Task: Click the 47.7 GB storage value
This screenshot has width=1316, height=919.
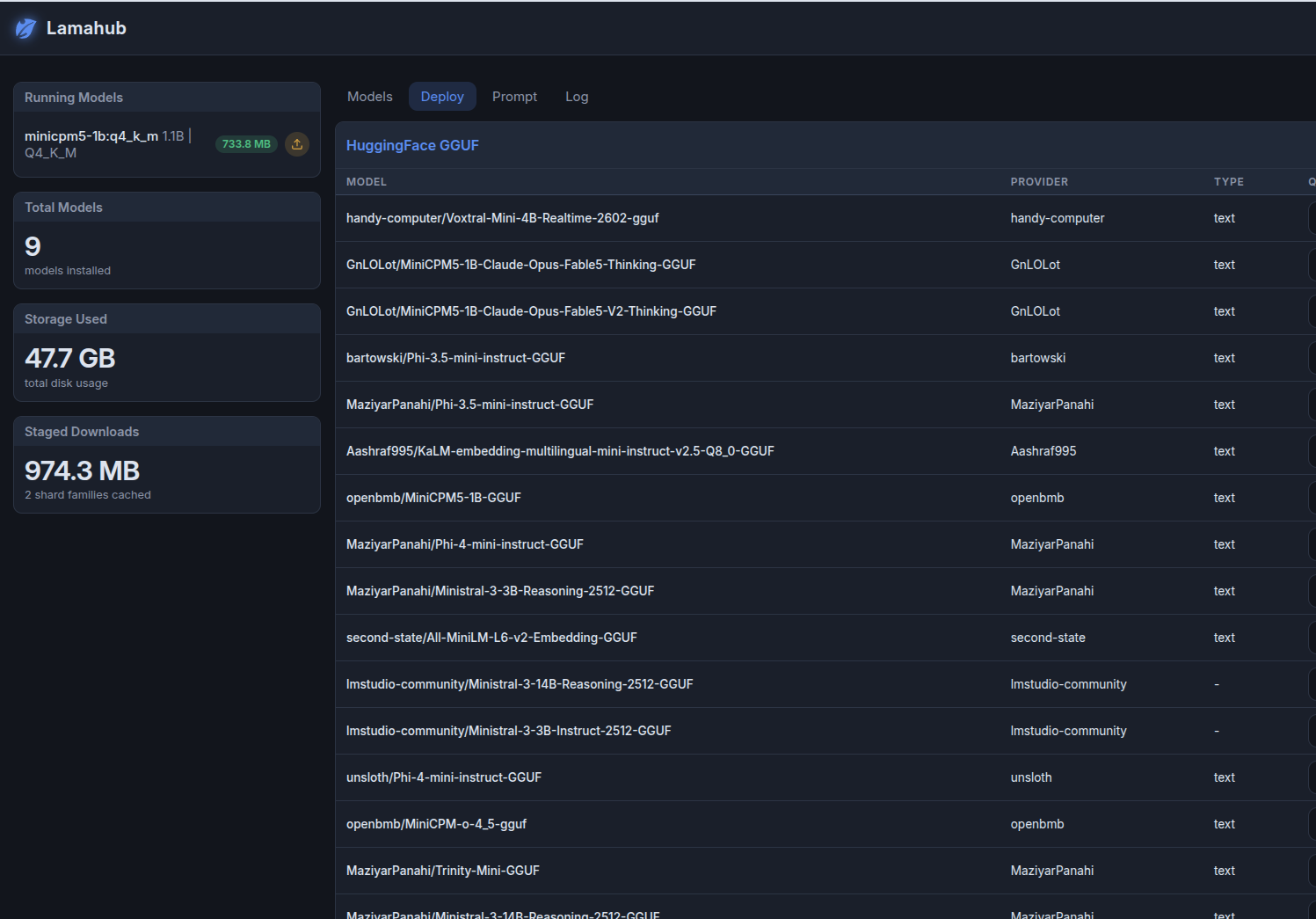Action: pos(70,358)
